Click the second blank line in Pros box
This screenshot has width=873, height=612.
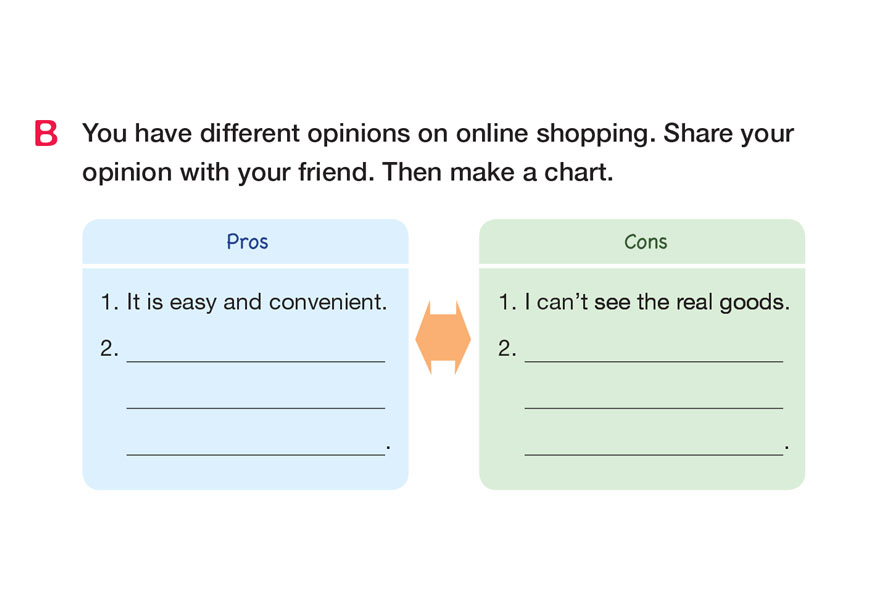256,404
